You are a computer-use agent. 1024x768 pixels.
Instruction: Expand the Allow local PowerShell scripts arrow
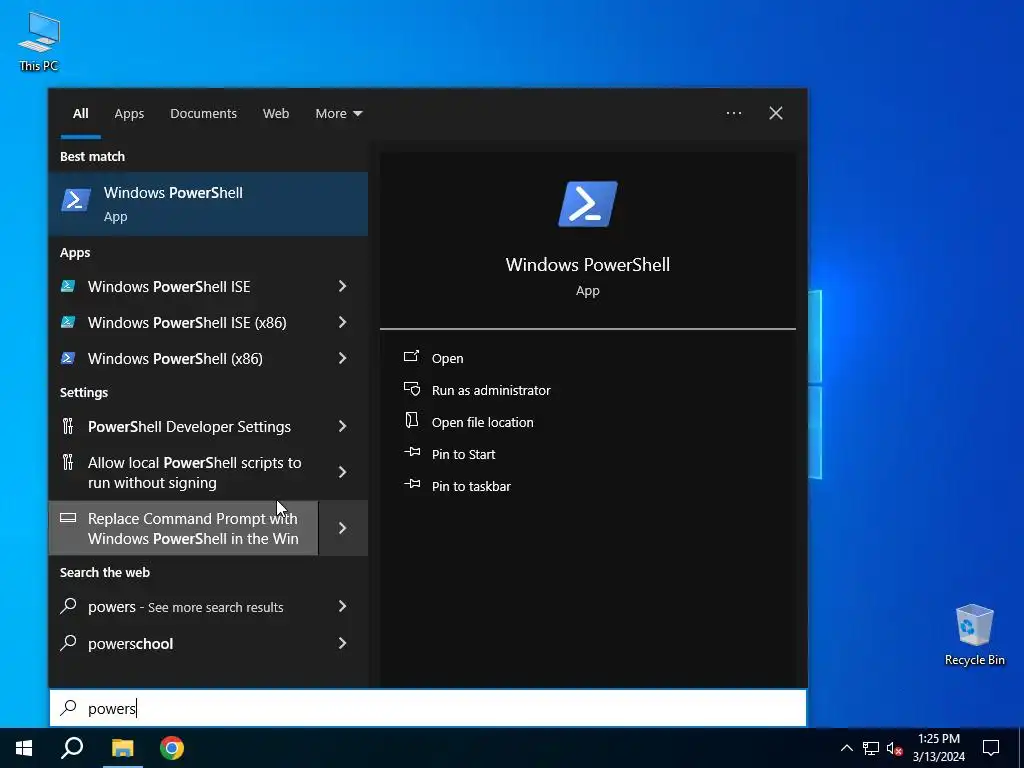click(342, 472)
